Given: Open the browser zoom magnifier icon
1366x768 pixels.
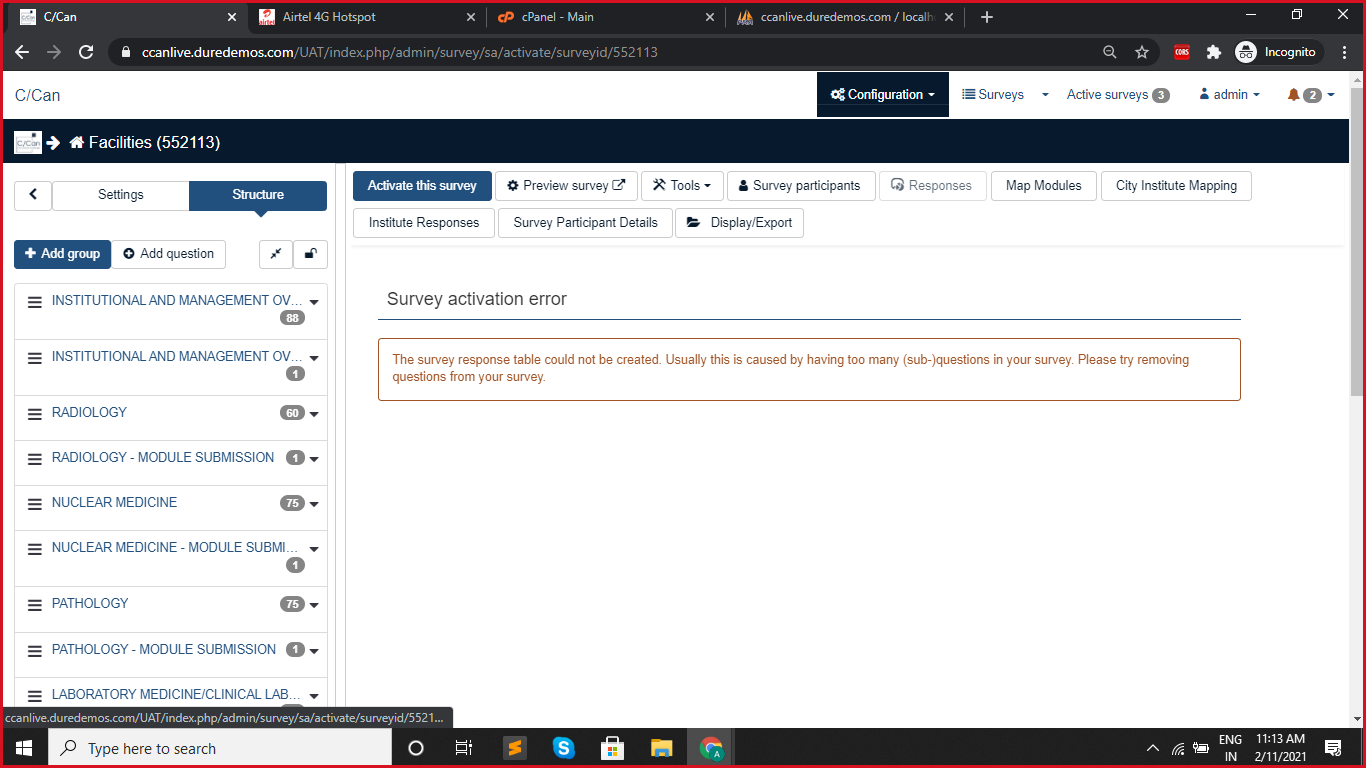Looking at the screenshot, I should click(1109, 52).
